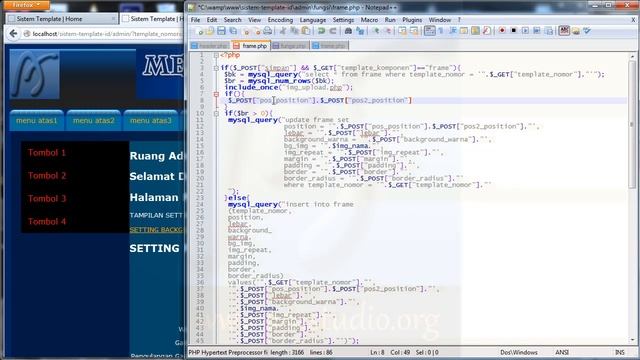This screenshot has height=360, width=640.
Task: Undo last edit with green arrow
Action: (322, 31)
